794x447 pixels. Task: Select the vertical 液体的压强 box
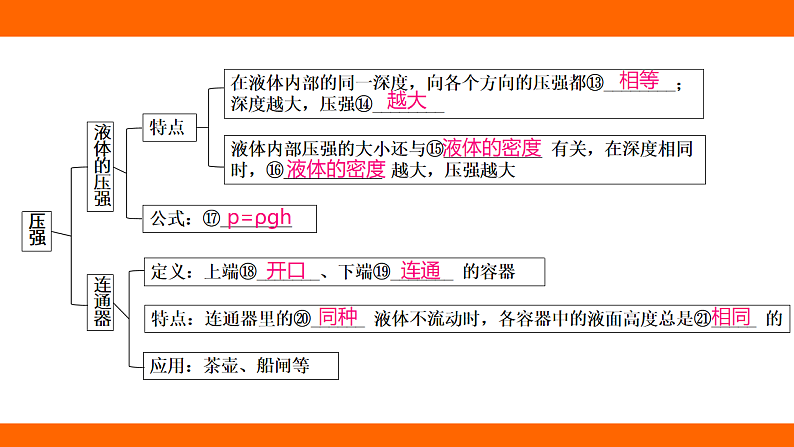coord(102,165)
